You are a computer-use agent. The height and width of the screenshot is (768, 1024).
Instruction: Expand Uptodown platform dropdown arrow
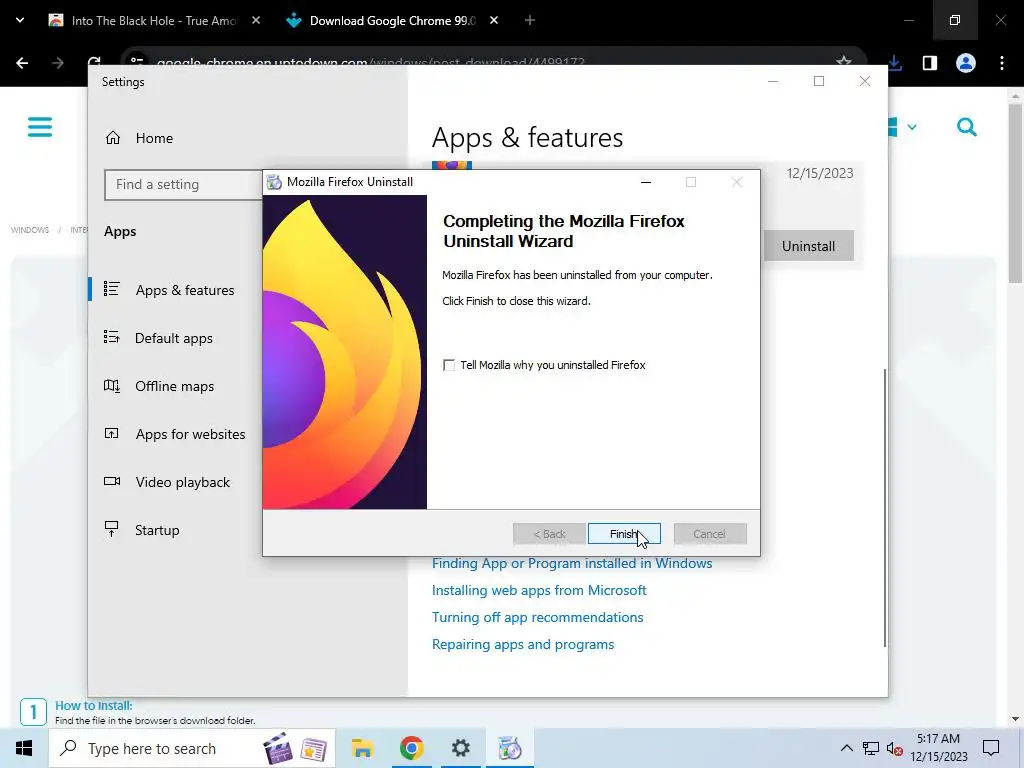click(x=912, y=127)
